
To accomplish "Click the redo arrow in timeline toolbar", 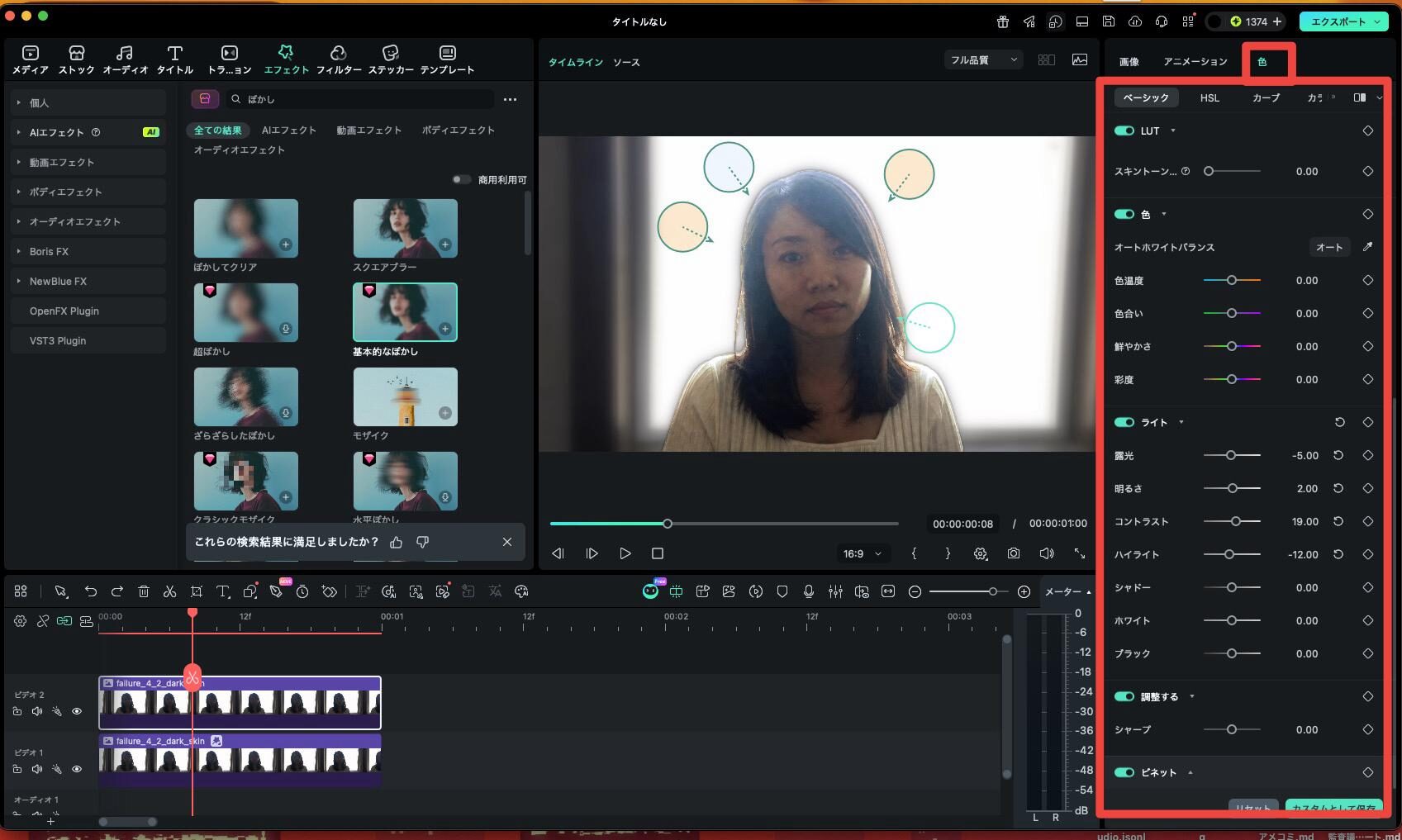I will pos(117,591).
